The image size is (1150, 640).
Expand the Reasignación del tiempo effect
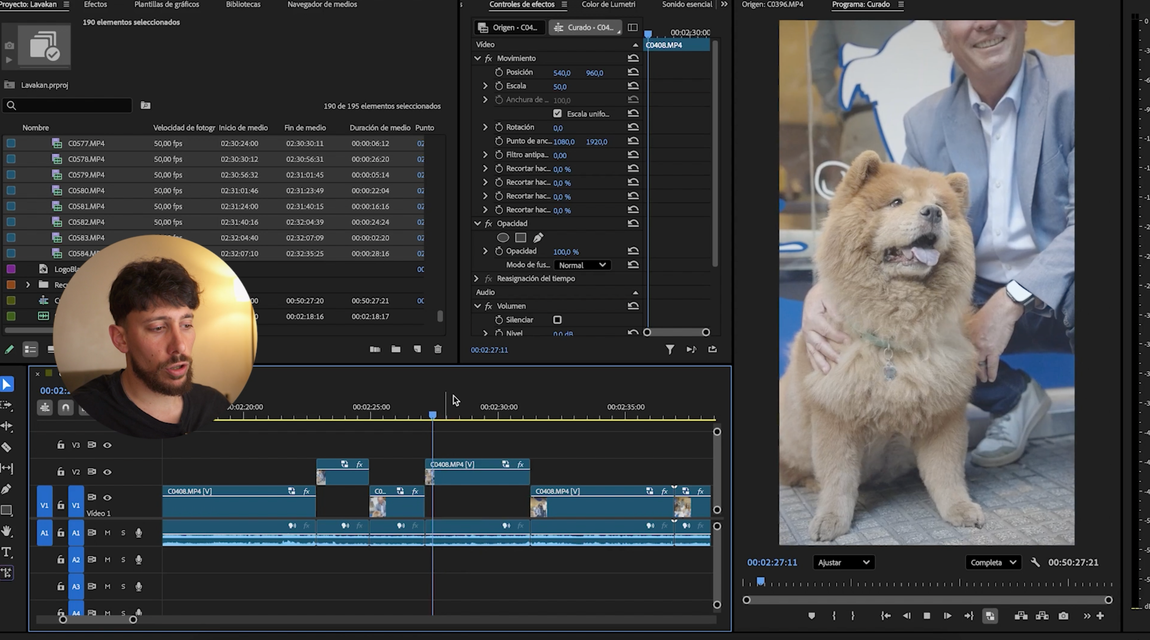(478, 279)
